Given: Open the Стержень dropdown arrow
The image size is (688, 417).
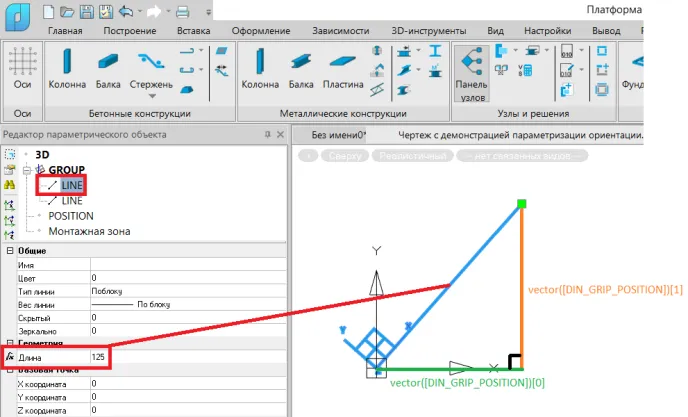Looking at the screenshot, I should 153,98.
